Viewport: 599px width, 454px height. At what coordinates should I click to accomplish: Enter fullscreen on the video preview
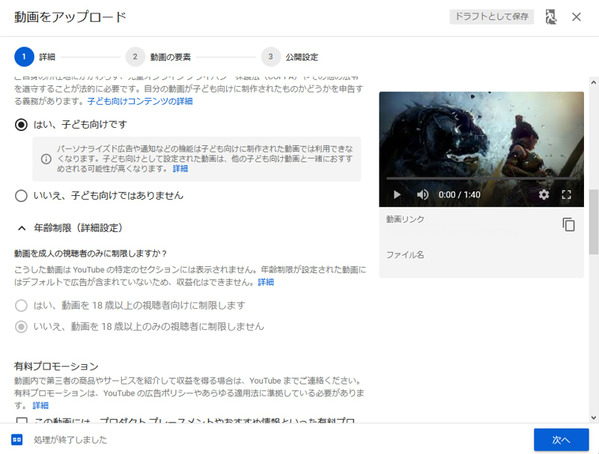point(567,195)
